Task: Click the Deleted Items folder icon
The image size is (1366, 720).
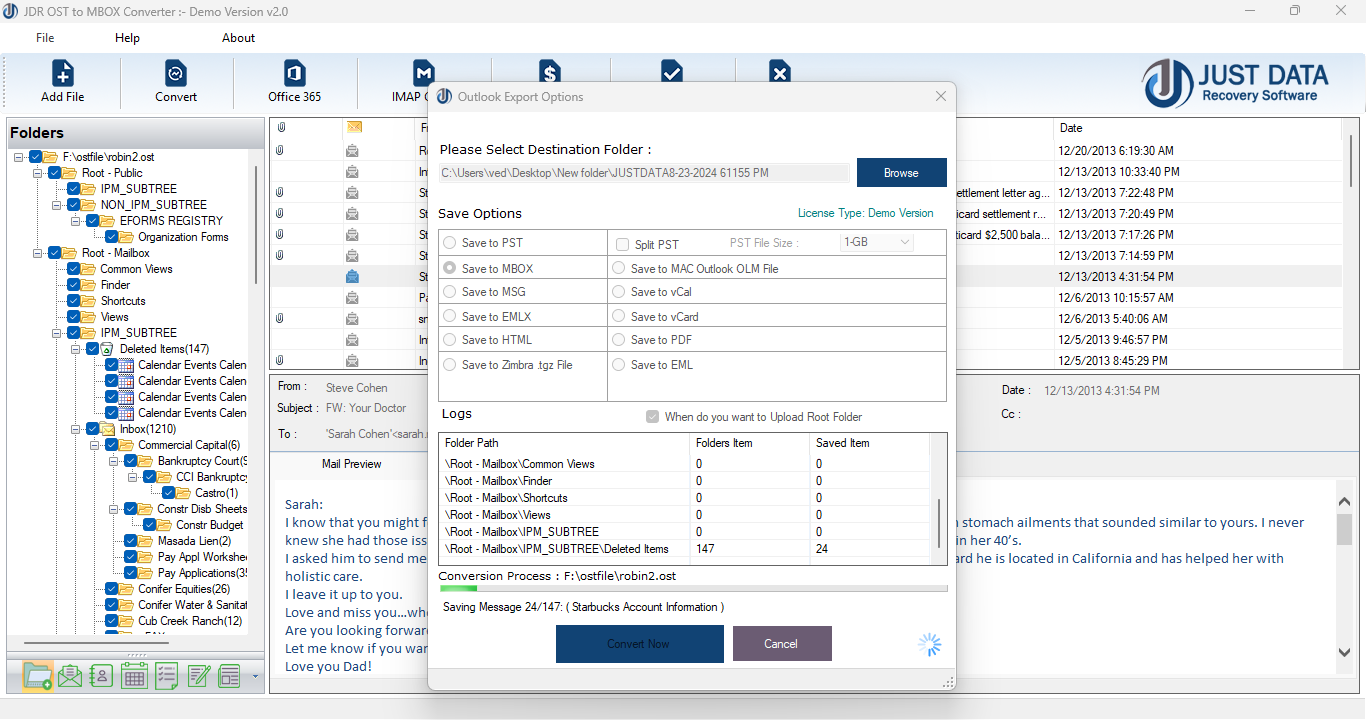Action: (x=107, y=349)
